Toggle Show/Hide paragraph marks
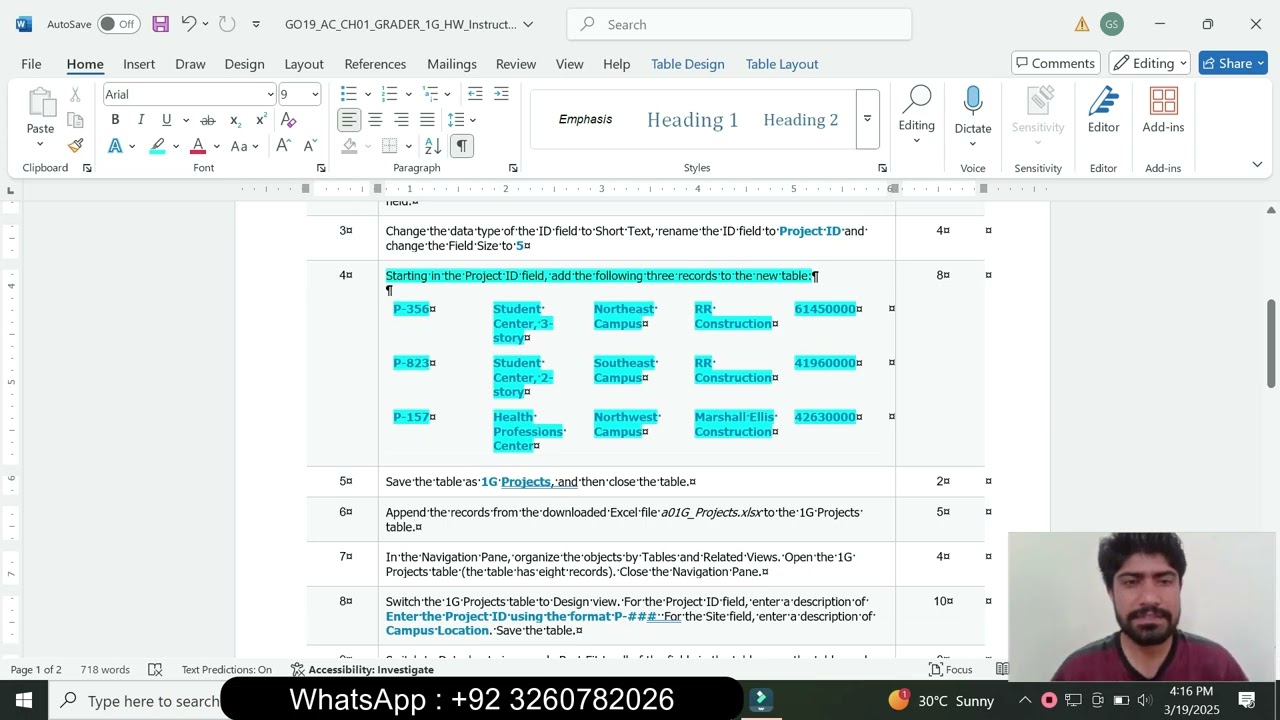This screenshot has height=720, width=1280. pyautogui.click(x=461, y=146)
